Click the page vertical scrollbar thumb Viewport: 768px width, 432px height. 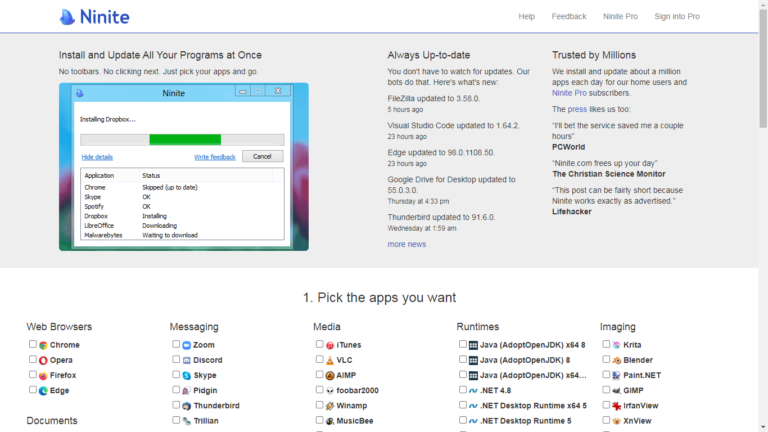click(x=763, y=69)
